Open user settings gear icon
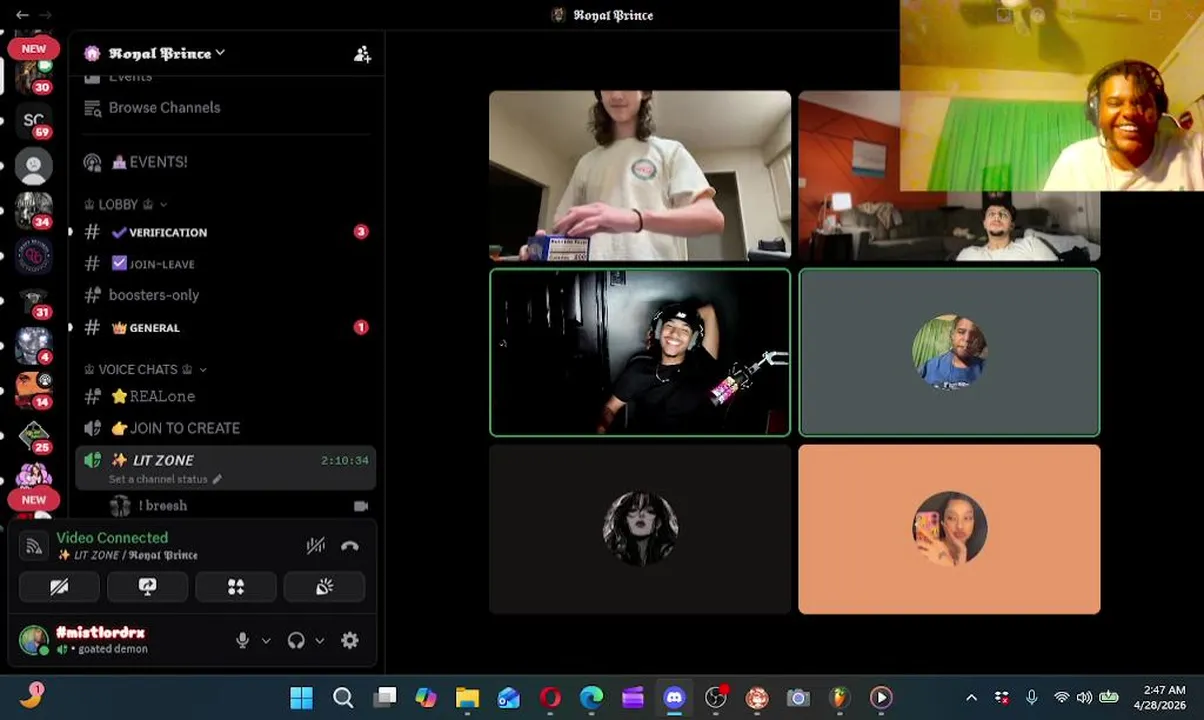The height and width of the screenshot is (720, 1204). [x=350, y=641]
